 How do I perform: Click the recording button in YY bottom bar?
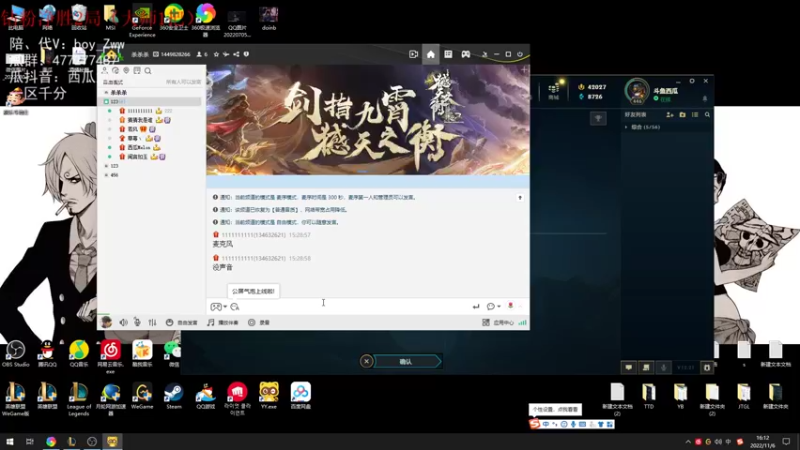259,322
